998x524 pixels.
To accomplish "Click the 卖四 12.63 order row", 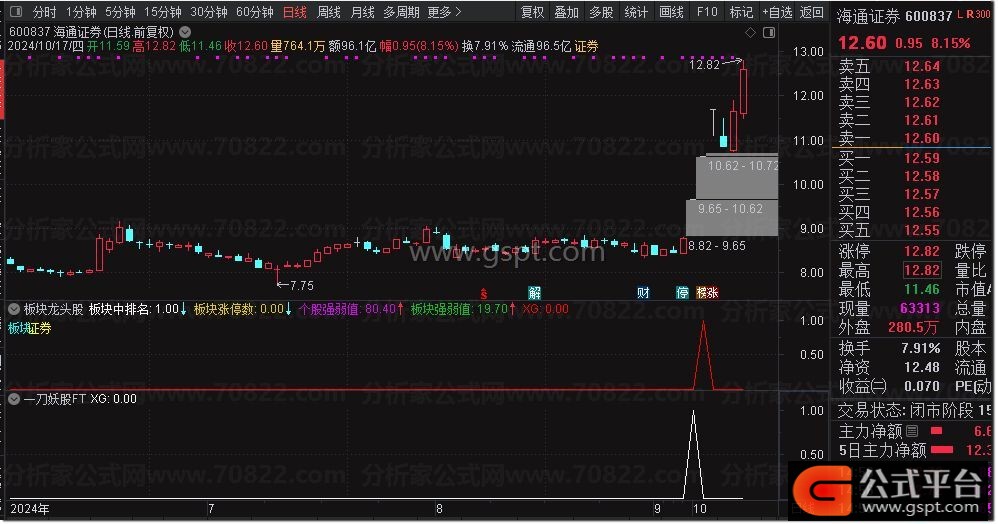I will coord(889,84).
